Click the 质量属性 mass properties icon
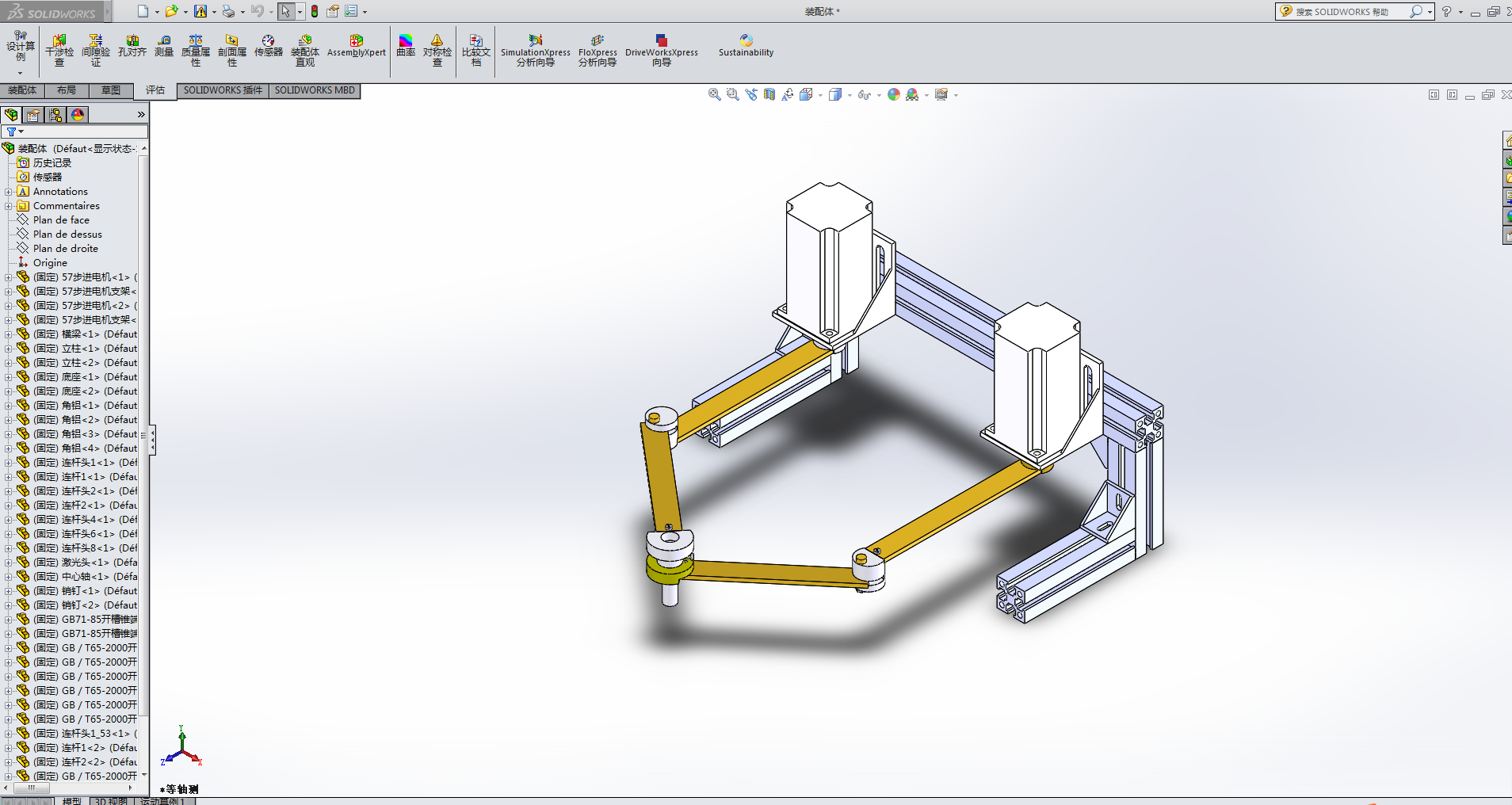 [x=196, y=50]
